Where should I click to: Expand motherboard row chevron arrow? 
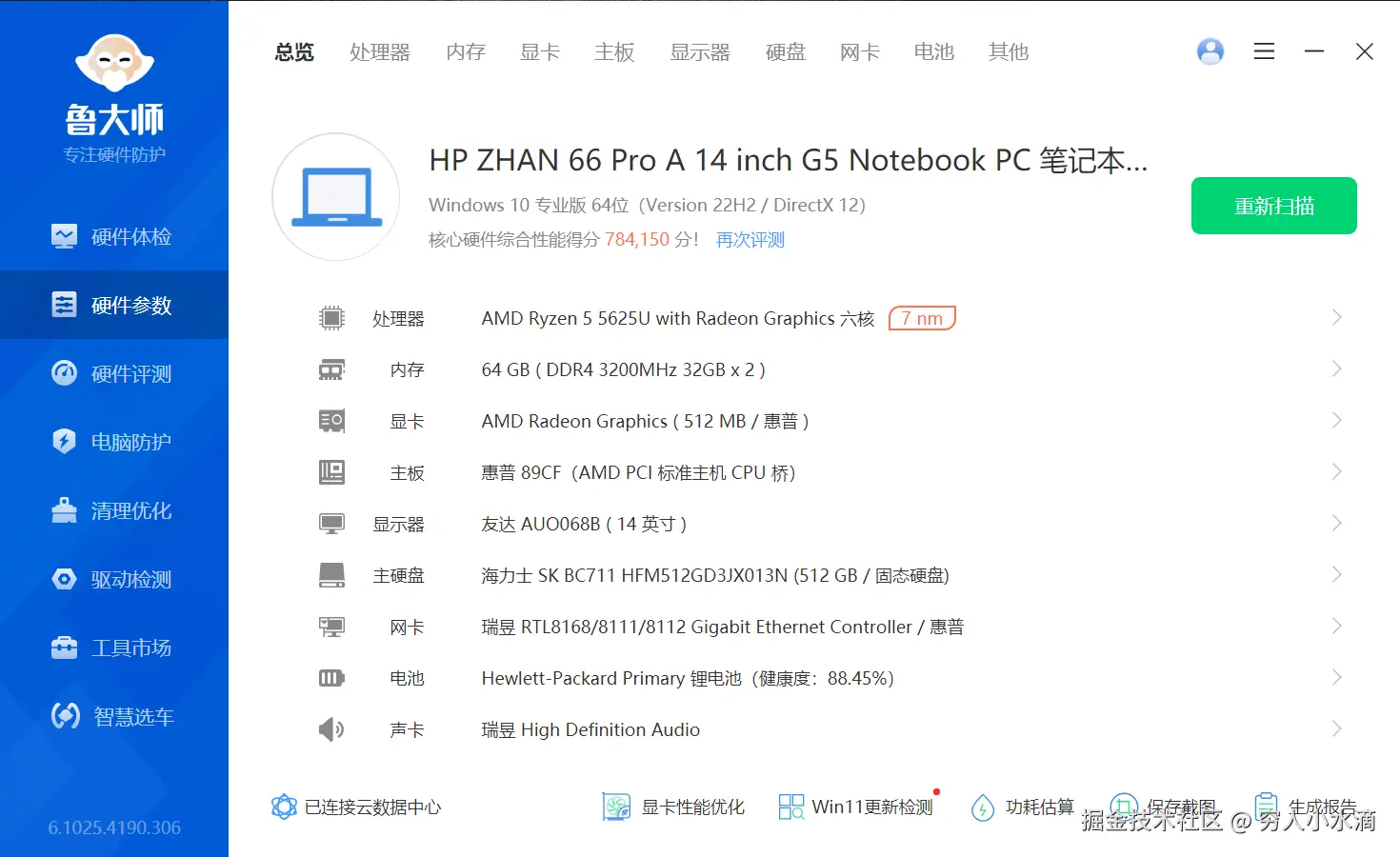[x=1337, y=472]
